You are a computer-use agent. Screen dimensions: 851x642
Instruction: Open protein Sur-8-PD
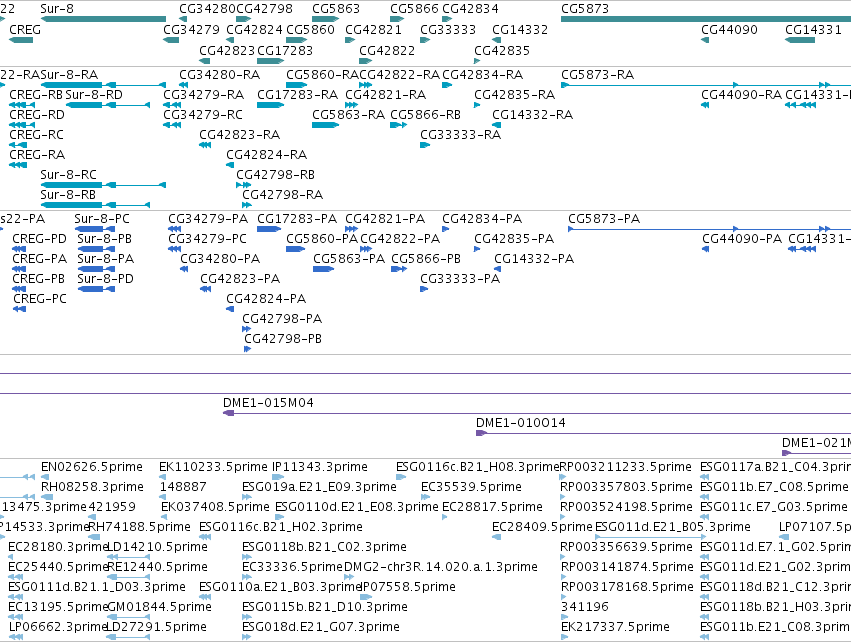[105, 279]
